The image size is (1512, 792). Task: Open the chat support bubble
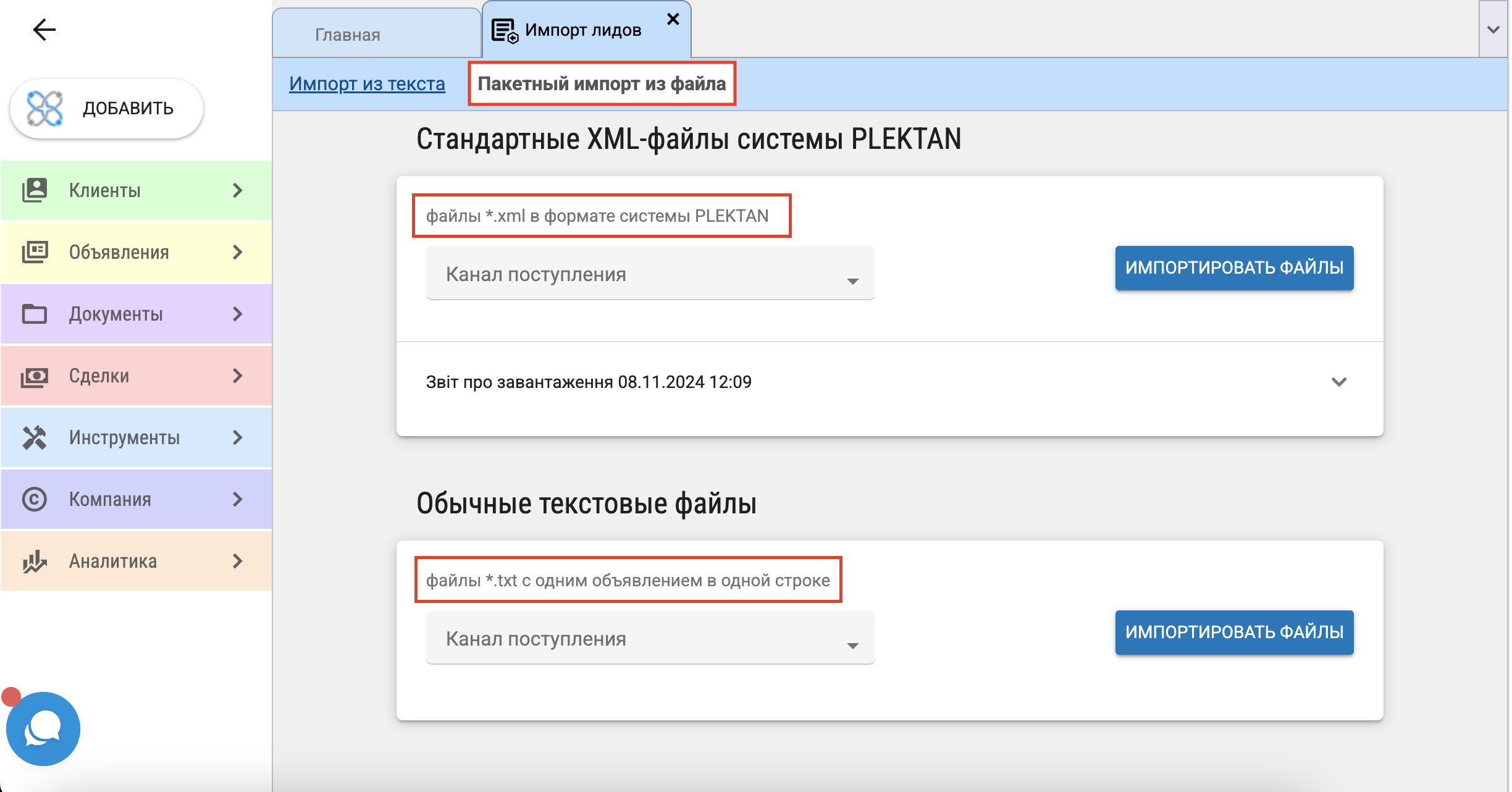coord(43,729)
